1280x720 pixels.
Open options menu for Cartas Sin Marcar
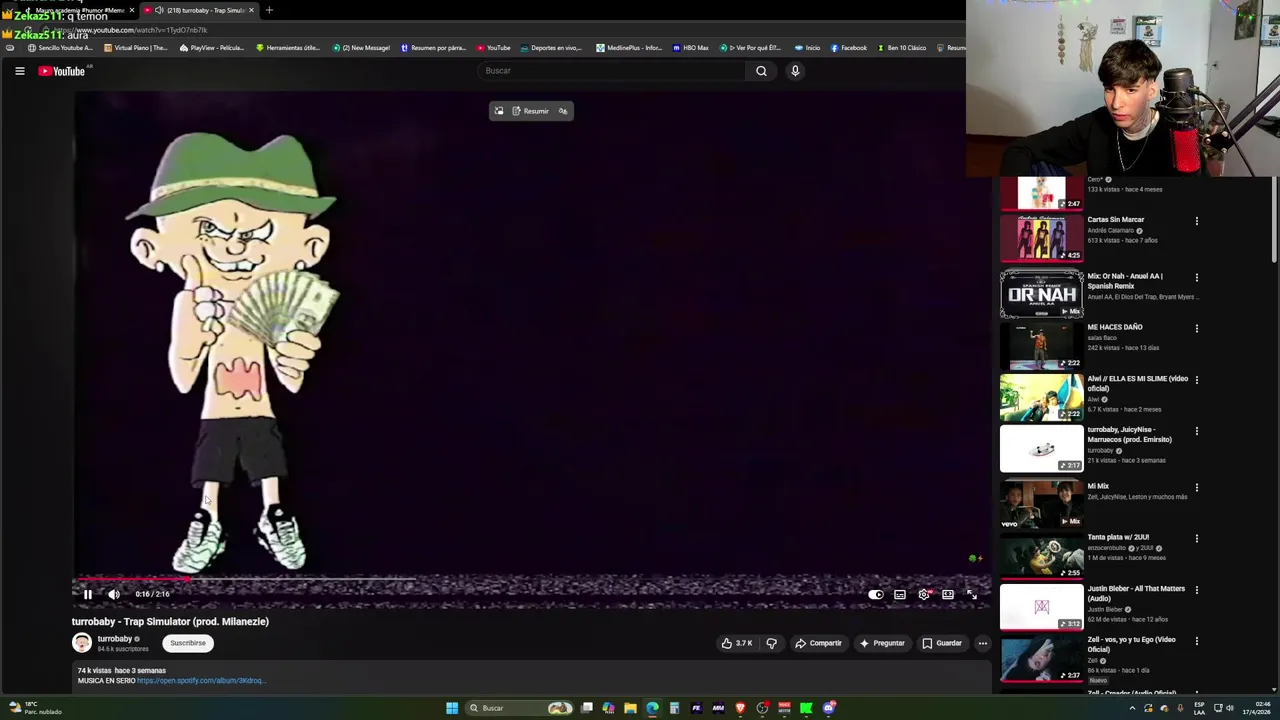(1196, 221)
